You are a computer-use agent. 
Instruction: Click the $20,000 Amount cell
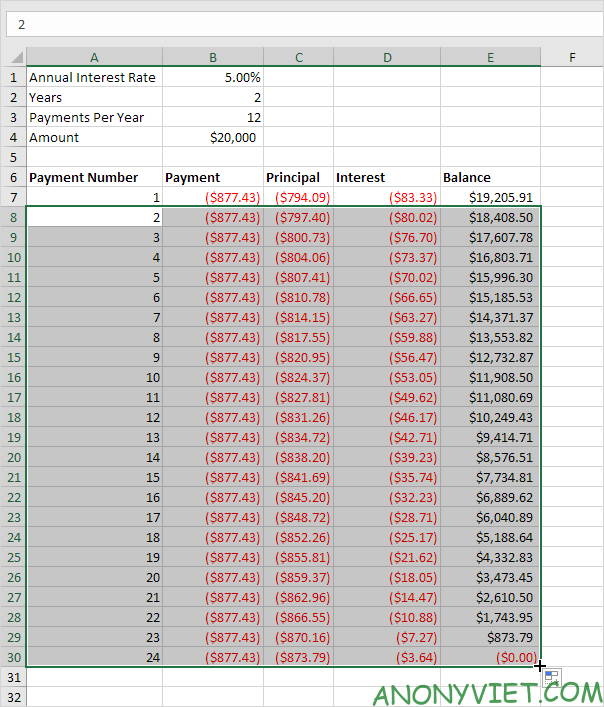[213, 138]
